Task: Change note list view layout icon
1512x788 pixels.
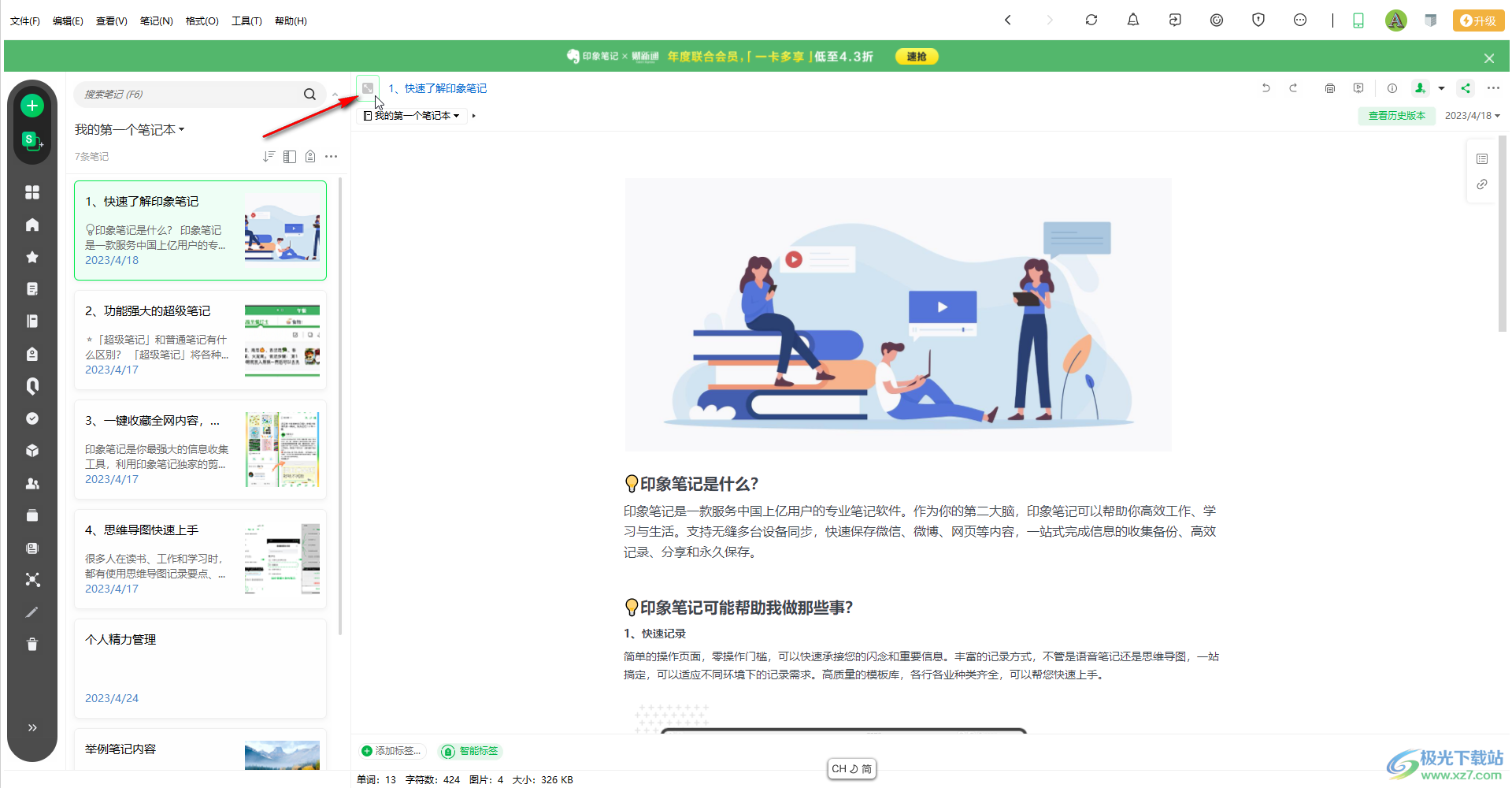Action: (x=290, y=157)
